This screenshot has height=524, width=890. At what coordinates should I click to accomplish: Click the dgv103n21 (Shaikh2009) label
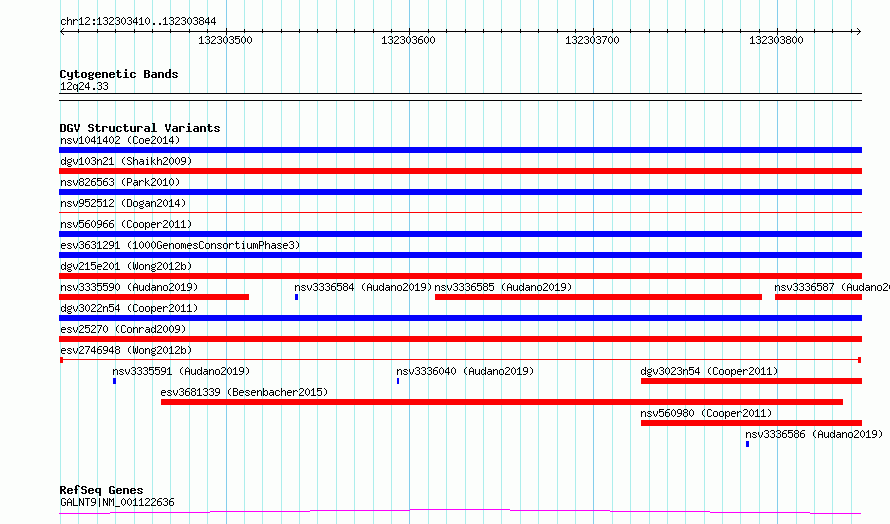[126, 161]
